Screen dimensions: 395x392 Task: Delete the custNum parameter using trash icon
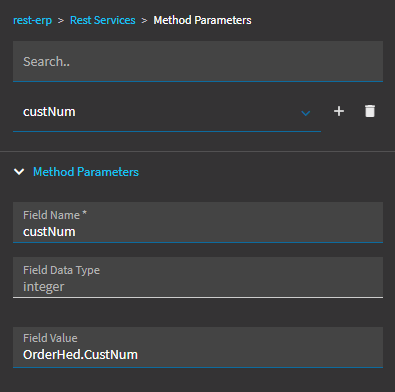pos(370,111)
